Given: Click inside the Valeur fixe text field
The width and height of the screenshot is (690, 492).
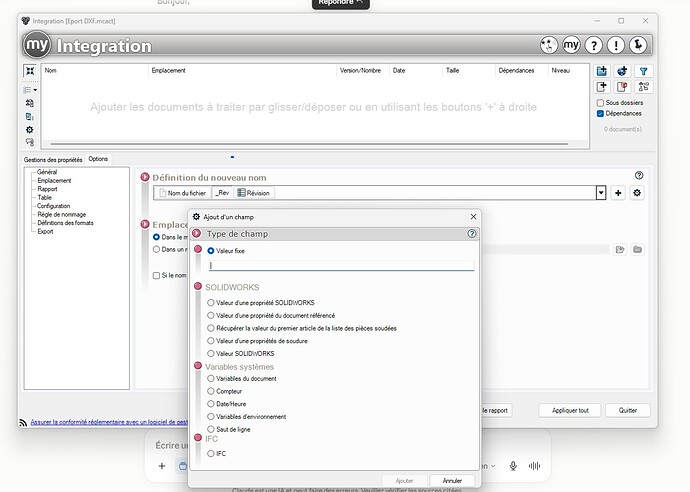Looking at the screenshot, I should tap(341, 265).
